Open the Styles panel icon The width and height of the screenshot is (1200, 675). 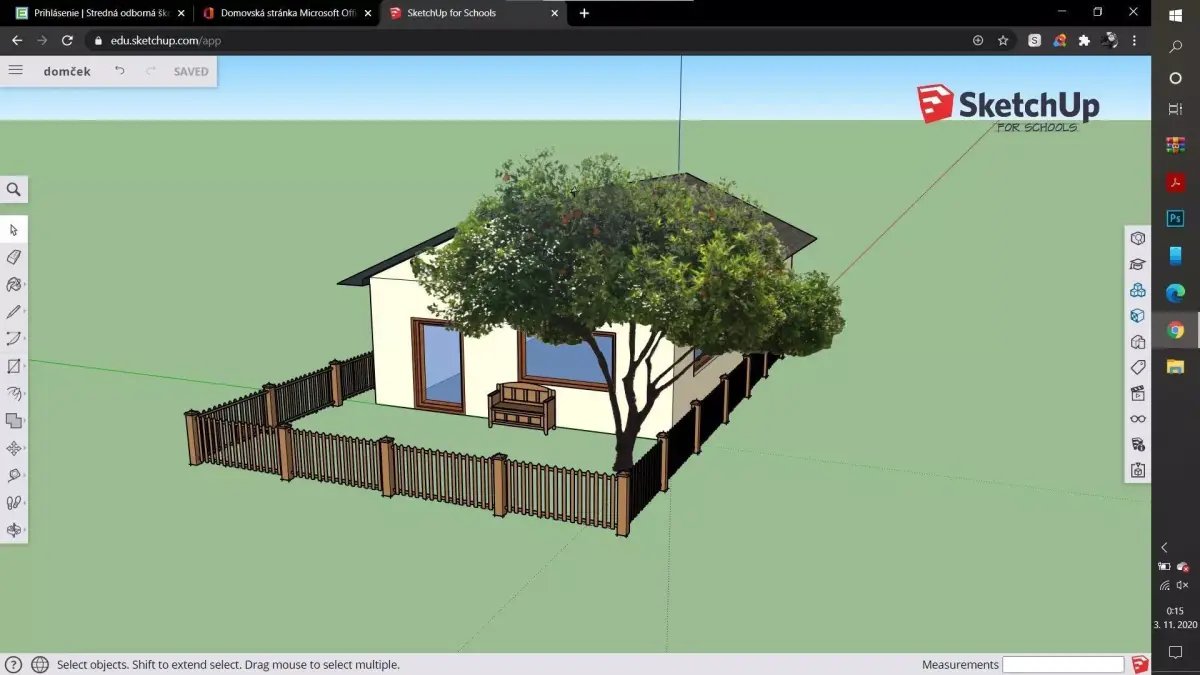(1138, 342)
